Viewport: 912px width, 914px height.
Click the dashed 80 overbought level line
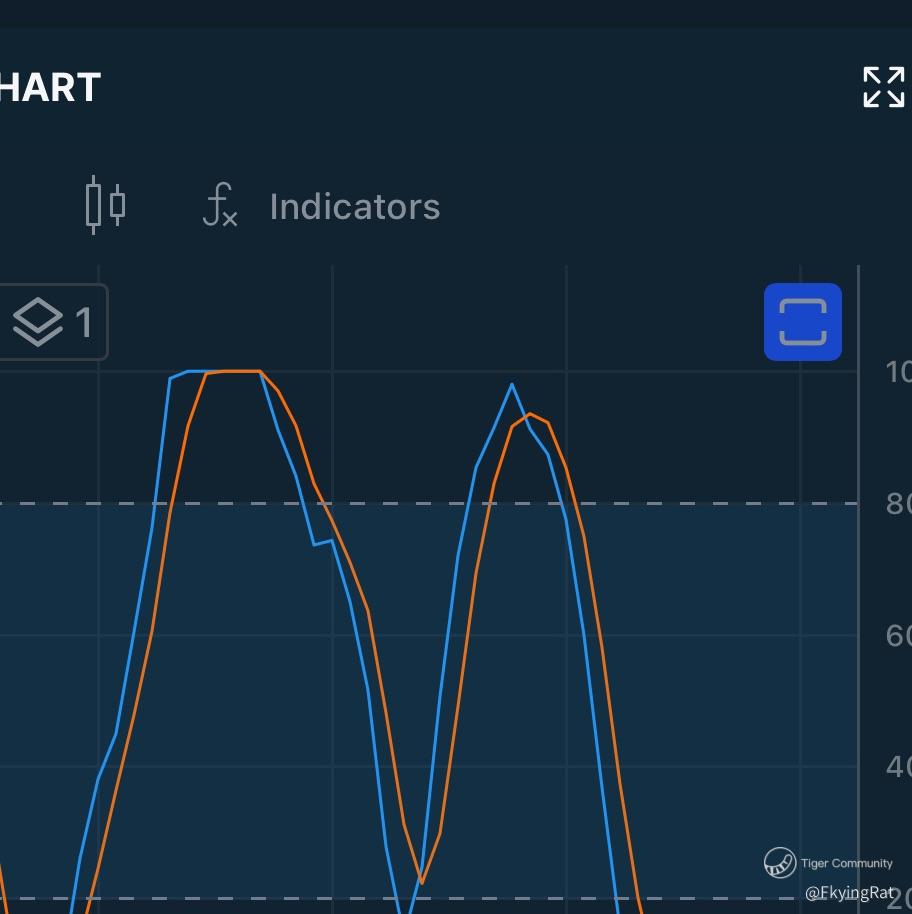pyautogui.click(x=429, y=503)
